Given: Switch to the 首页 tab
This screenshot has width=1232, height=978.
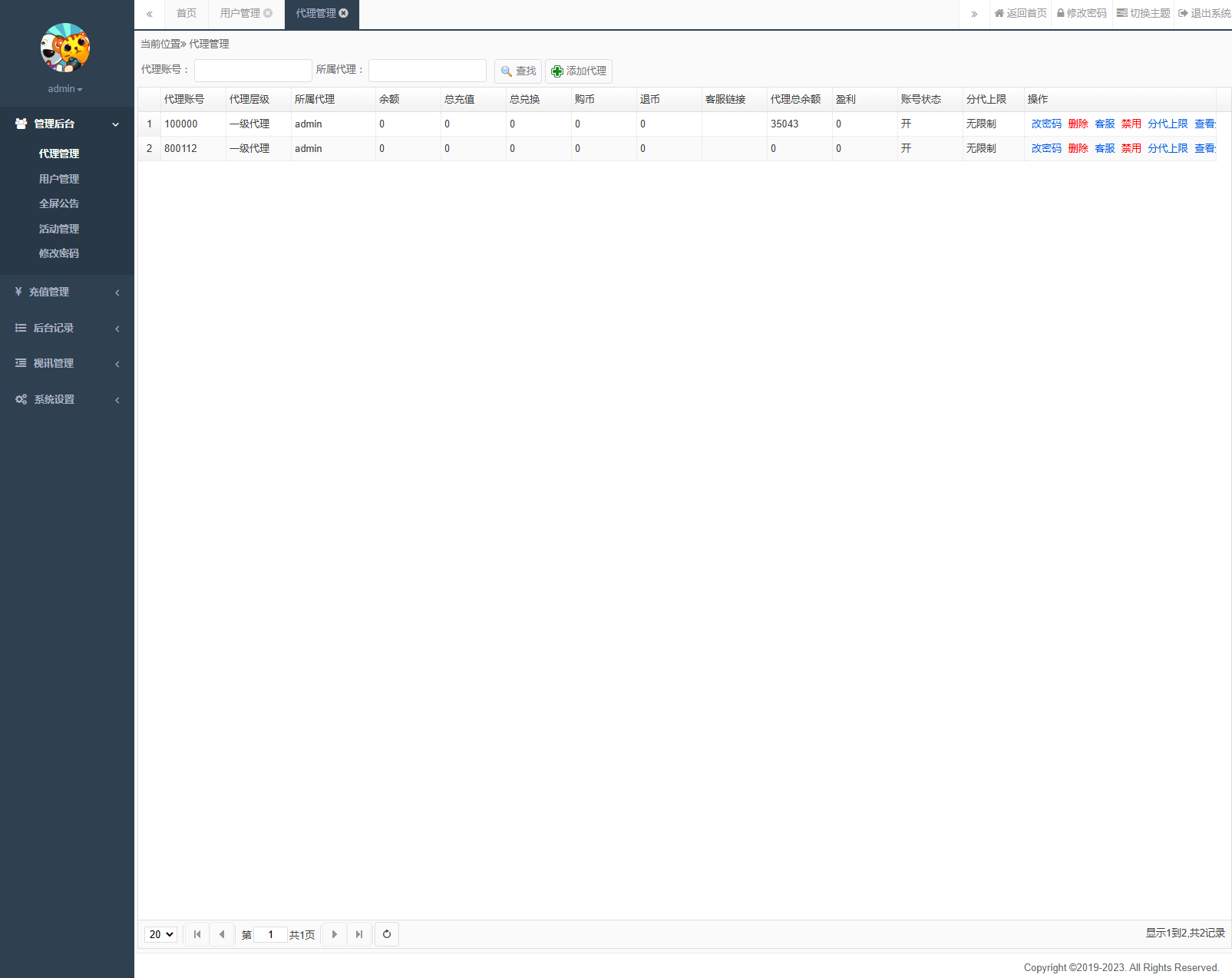Looking at the screenshot, I should tap(187, 14).
